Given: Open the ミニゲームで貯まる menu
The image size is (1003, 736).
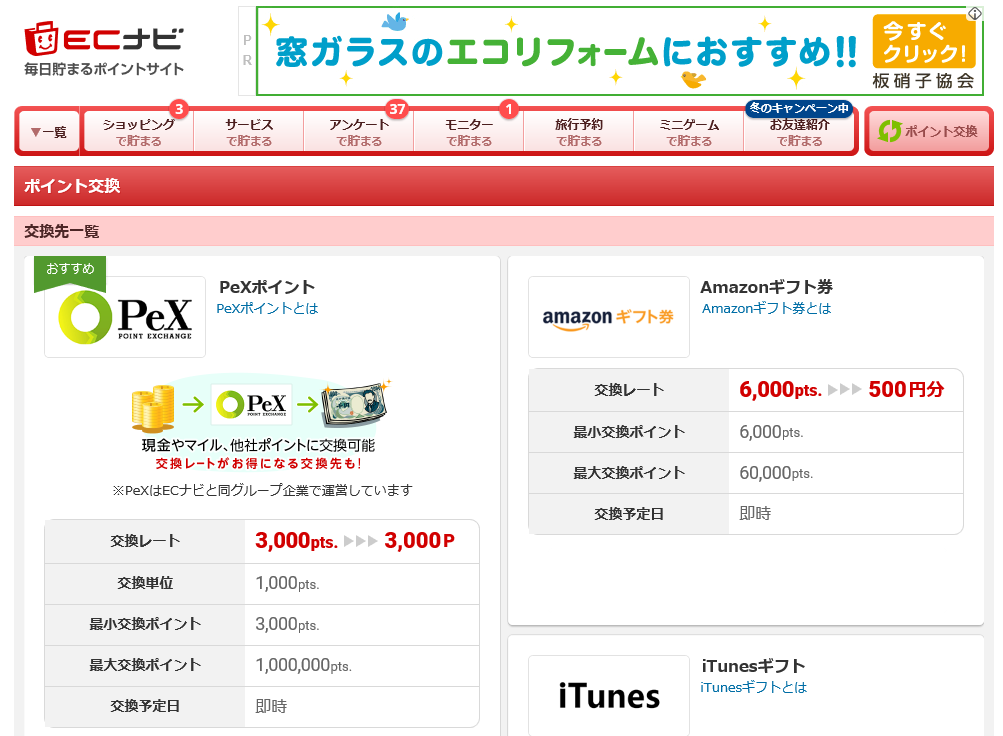Looking at the screenshot, I should point(689,132).
